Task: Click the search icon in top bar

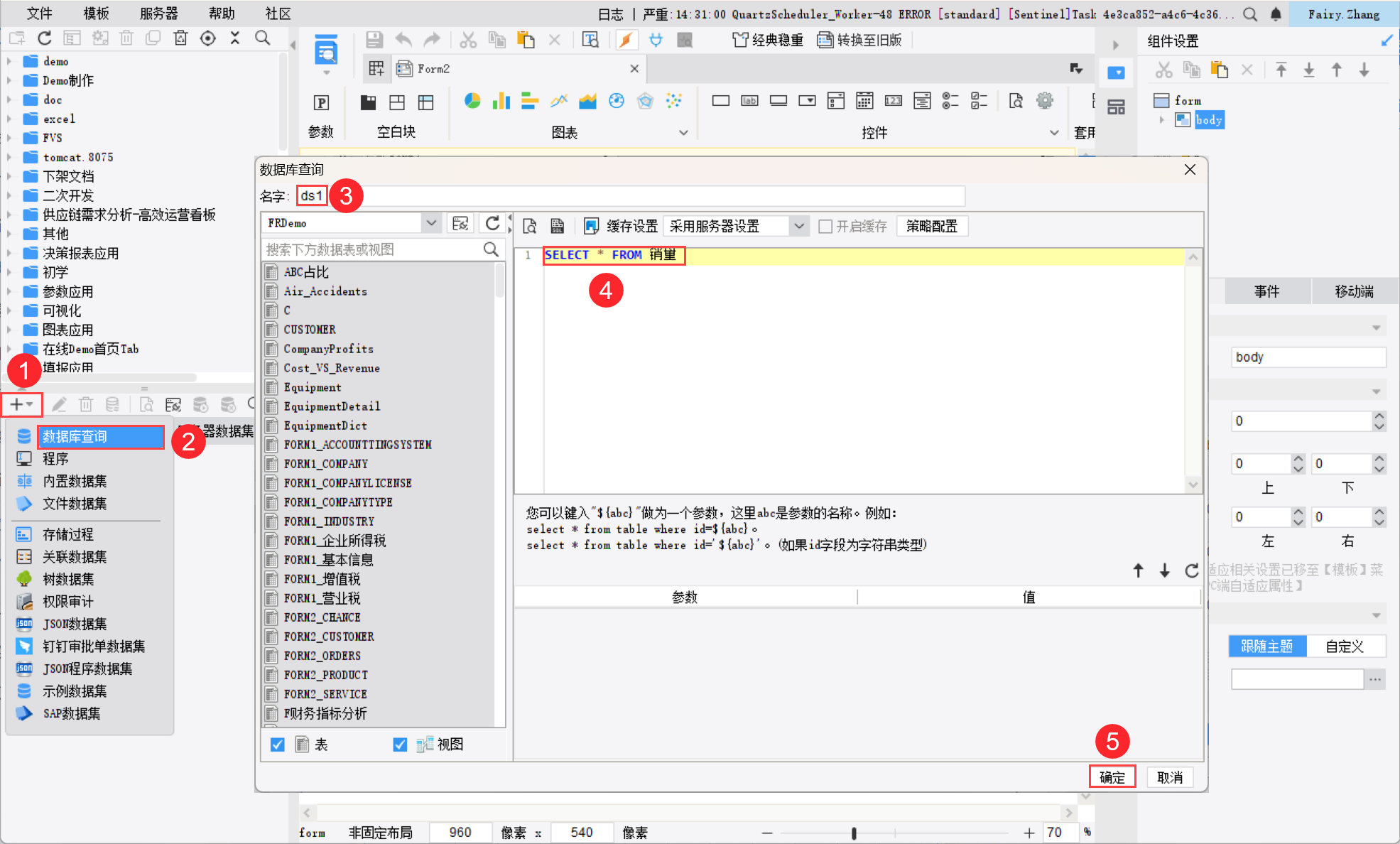Action: pos(1250,14)
